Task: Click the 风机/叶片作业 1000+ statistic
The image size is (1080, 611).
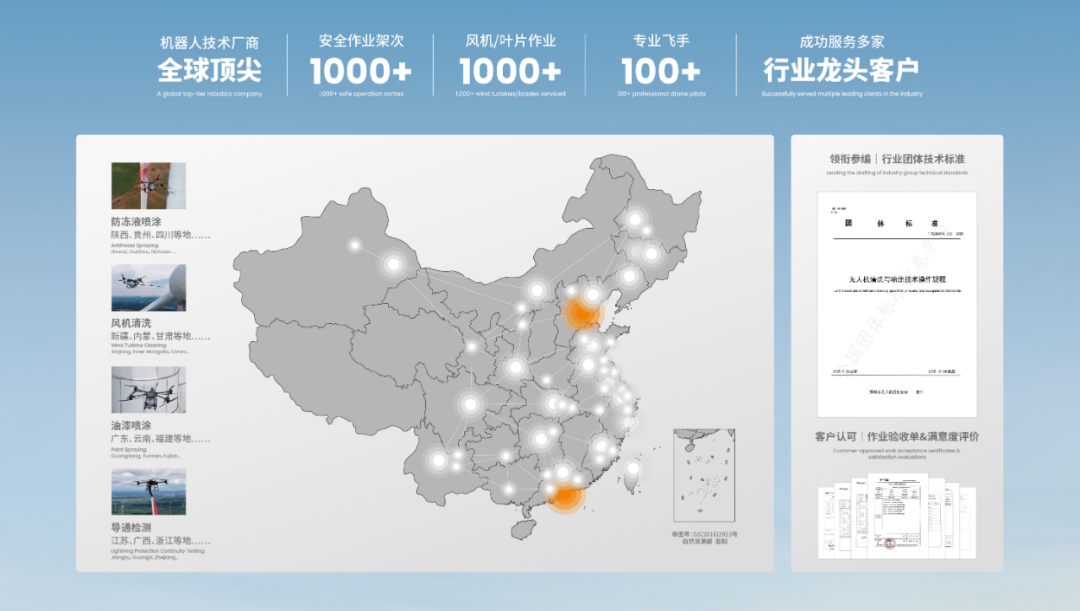Action: click(x=510, y=71)
